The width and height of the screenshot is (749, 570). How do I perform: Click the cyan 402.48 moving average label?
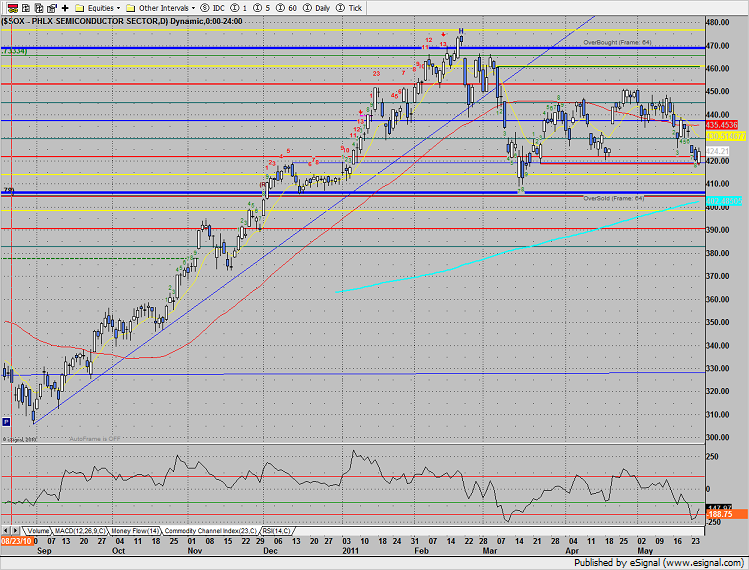(724, 201)
